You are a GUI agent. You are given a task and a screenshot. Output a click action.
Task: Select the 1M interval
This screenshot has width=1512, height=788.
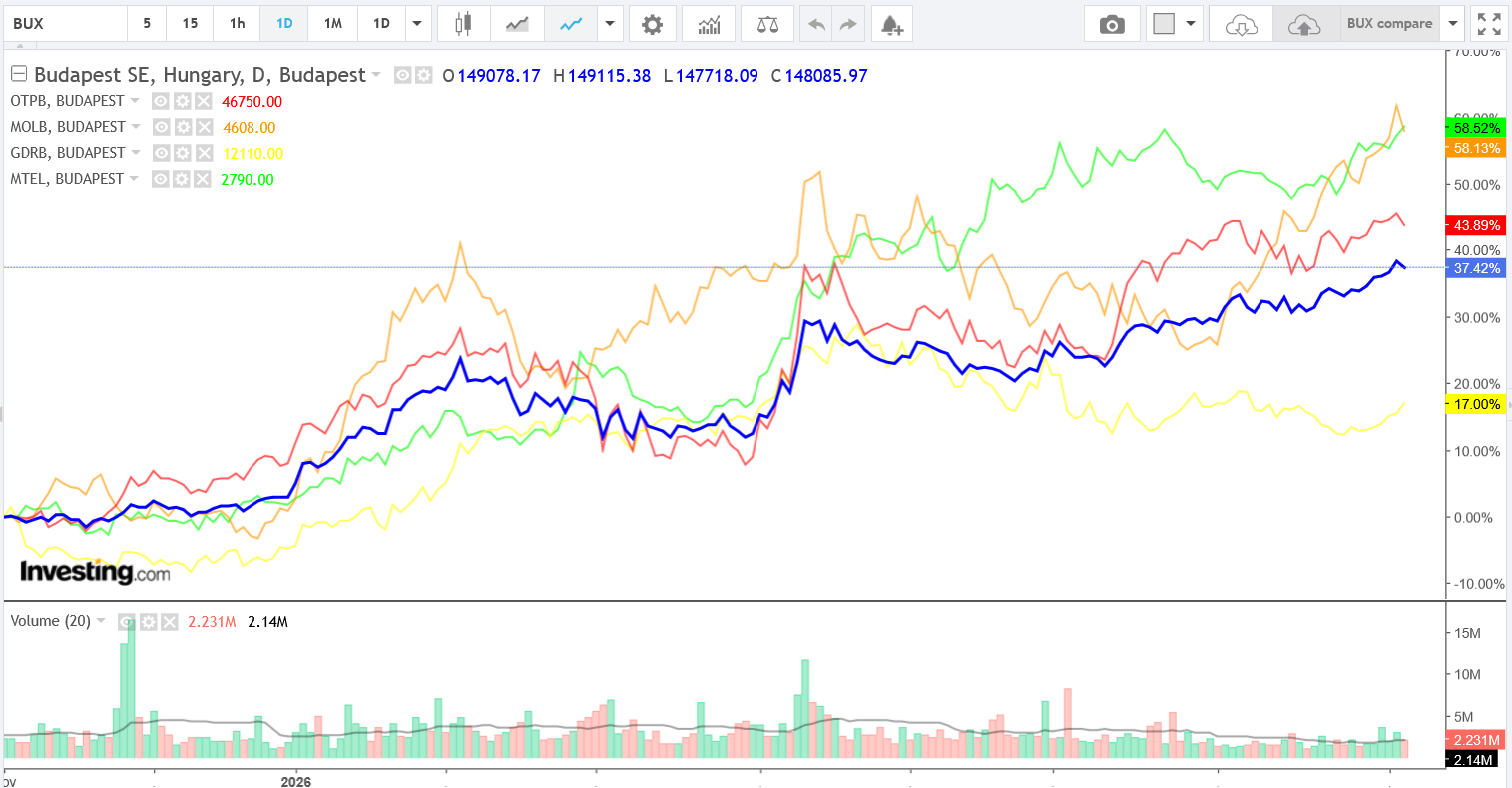333,24
